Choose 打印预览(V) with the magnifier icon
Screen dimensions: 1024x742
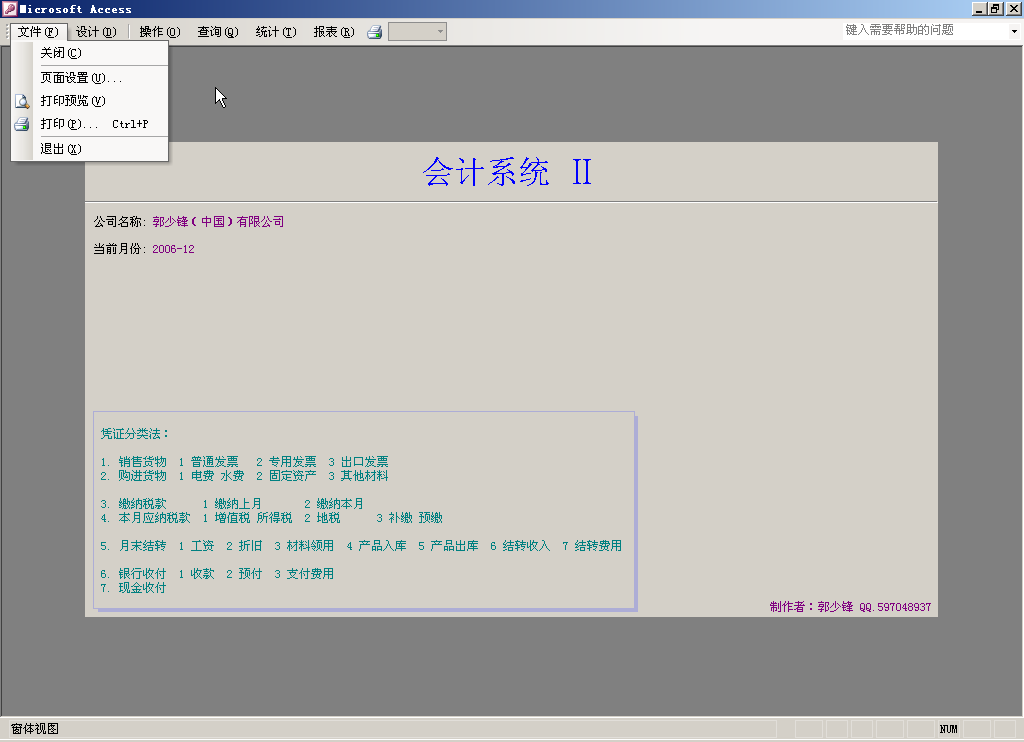[x=72, y=101]
